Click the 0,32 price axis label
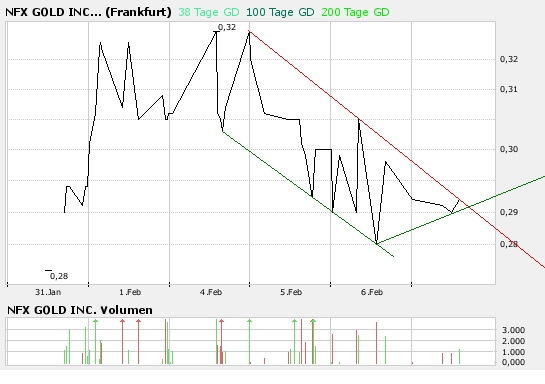Image resolution: width=545 pixels, height=384 pixels. coord(509,59)
